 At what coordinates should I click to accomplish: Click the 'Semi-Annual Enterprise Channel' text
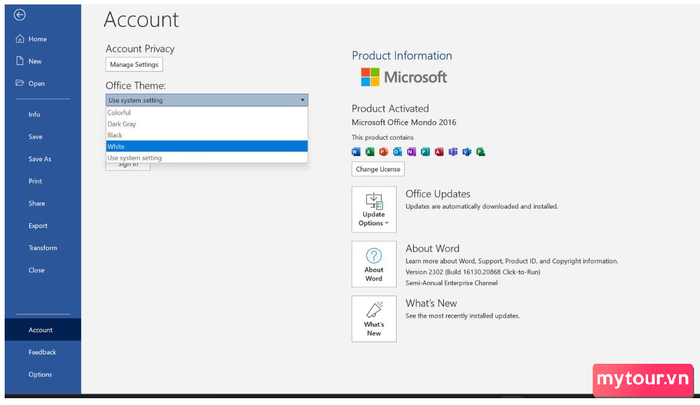[451, 283]
